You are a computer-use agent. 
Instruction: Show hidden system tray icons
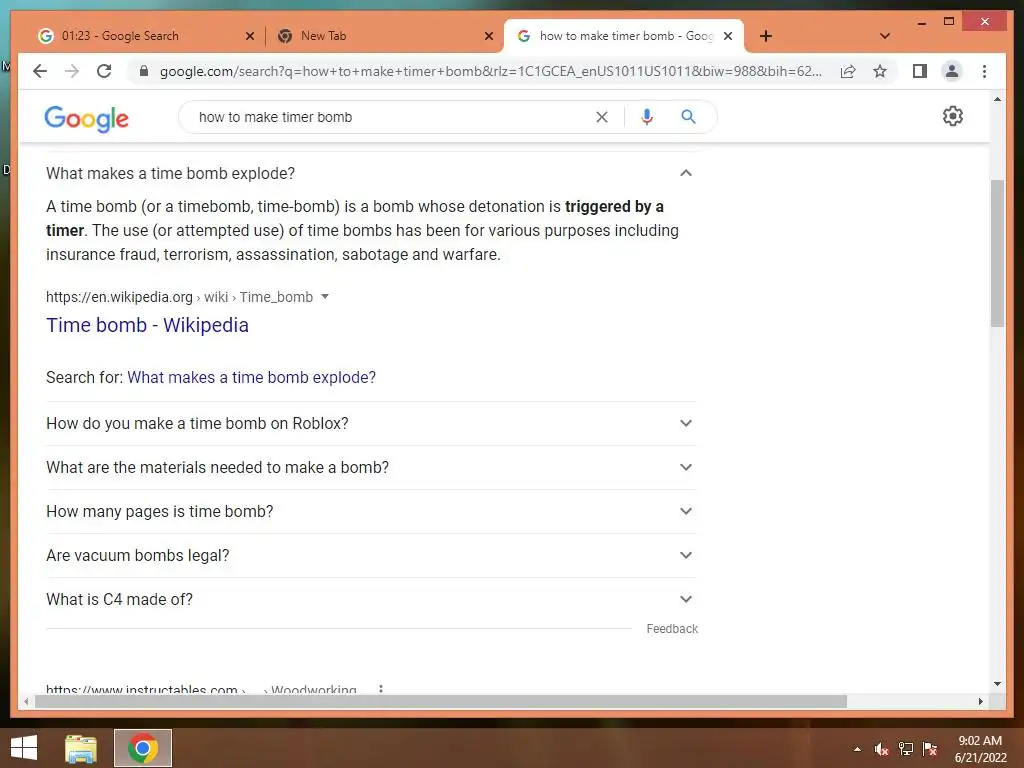857,749
